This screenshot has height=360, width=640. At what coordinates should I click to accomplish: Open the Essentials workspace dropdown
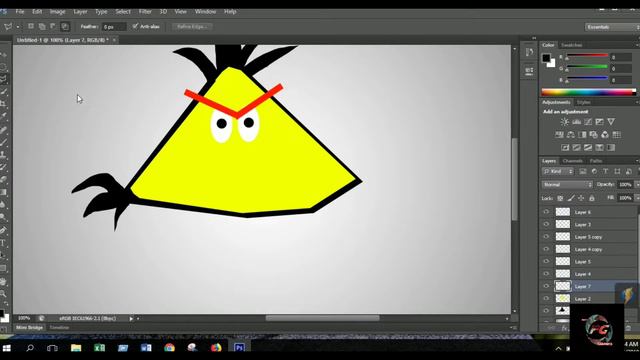tap(612, 27)
